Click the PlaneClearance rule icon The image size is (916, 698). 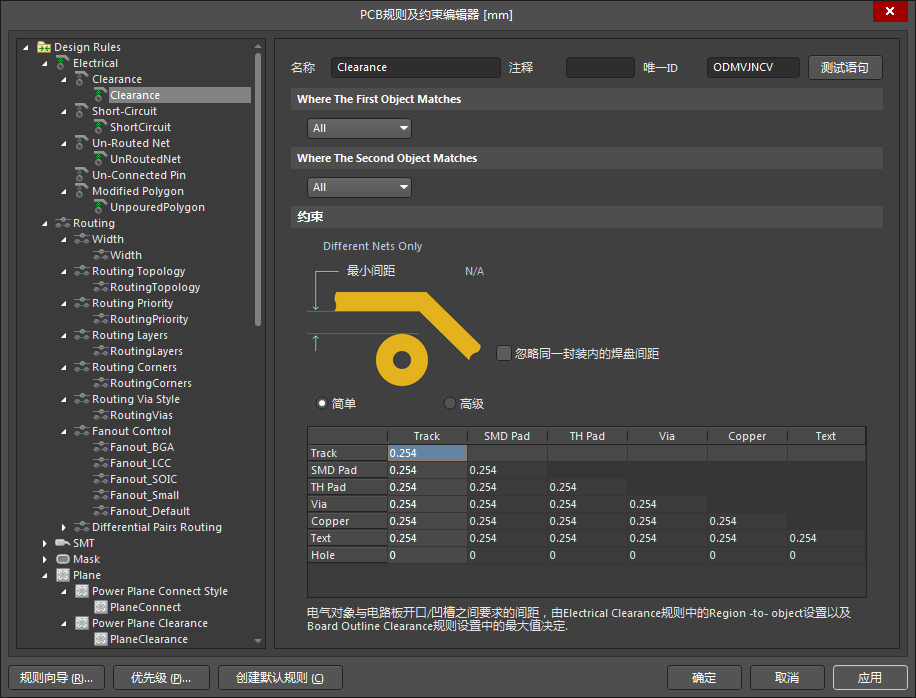coord(100,639)
